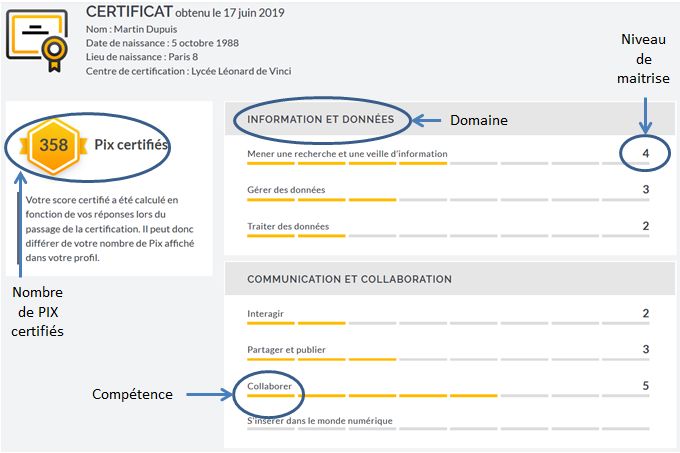Click level 5 for 'Collaborer'
The image size is (680, 453).
tap(646, 386)
